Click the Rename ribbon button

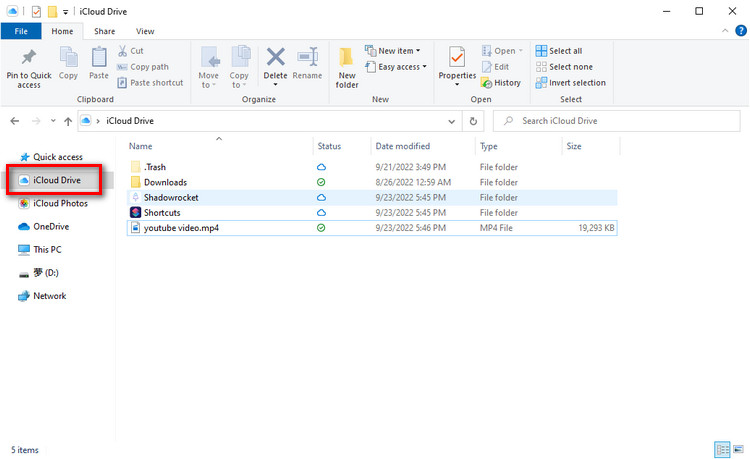coord(307,64)
